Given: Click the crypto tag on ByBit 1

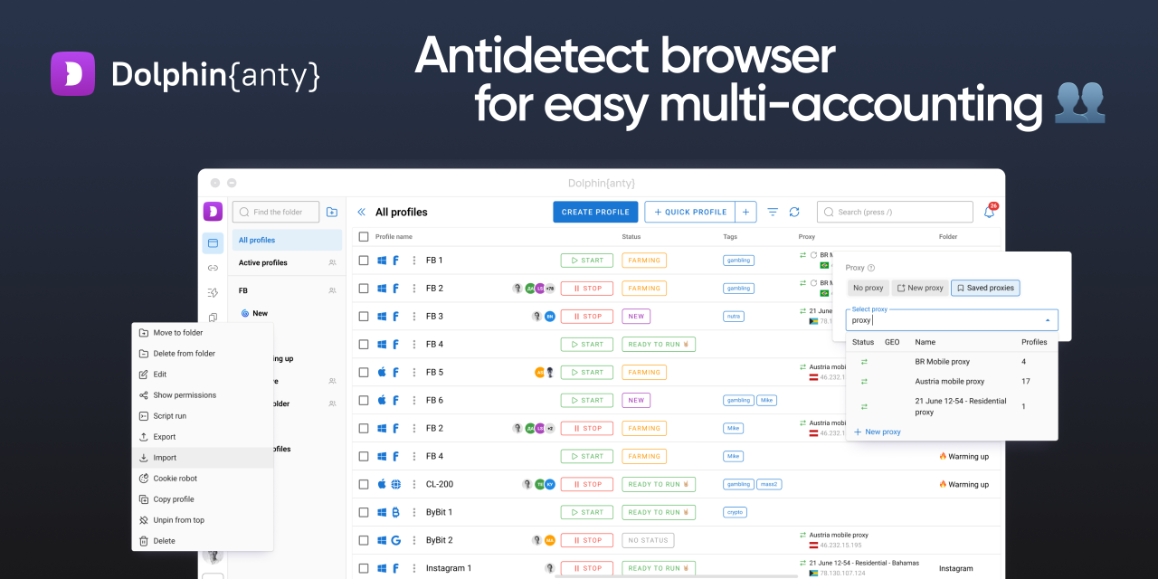Looking at the screenshot, I should (x=736, y=512).
